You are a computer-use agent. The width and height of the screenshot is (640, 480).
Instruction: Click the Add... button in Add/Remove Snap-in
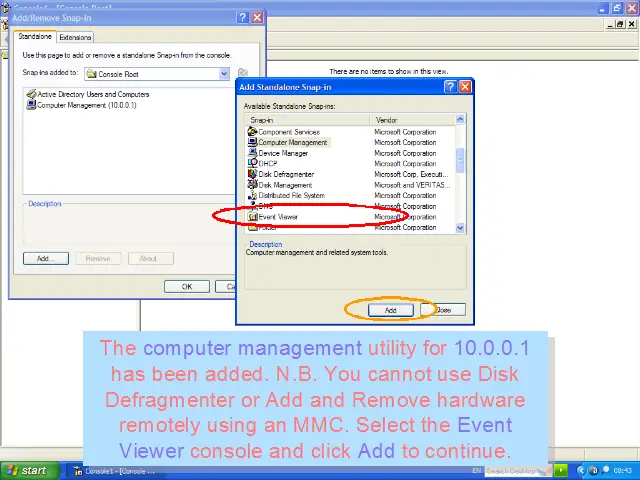click(45, 259)
